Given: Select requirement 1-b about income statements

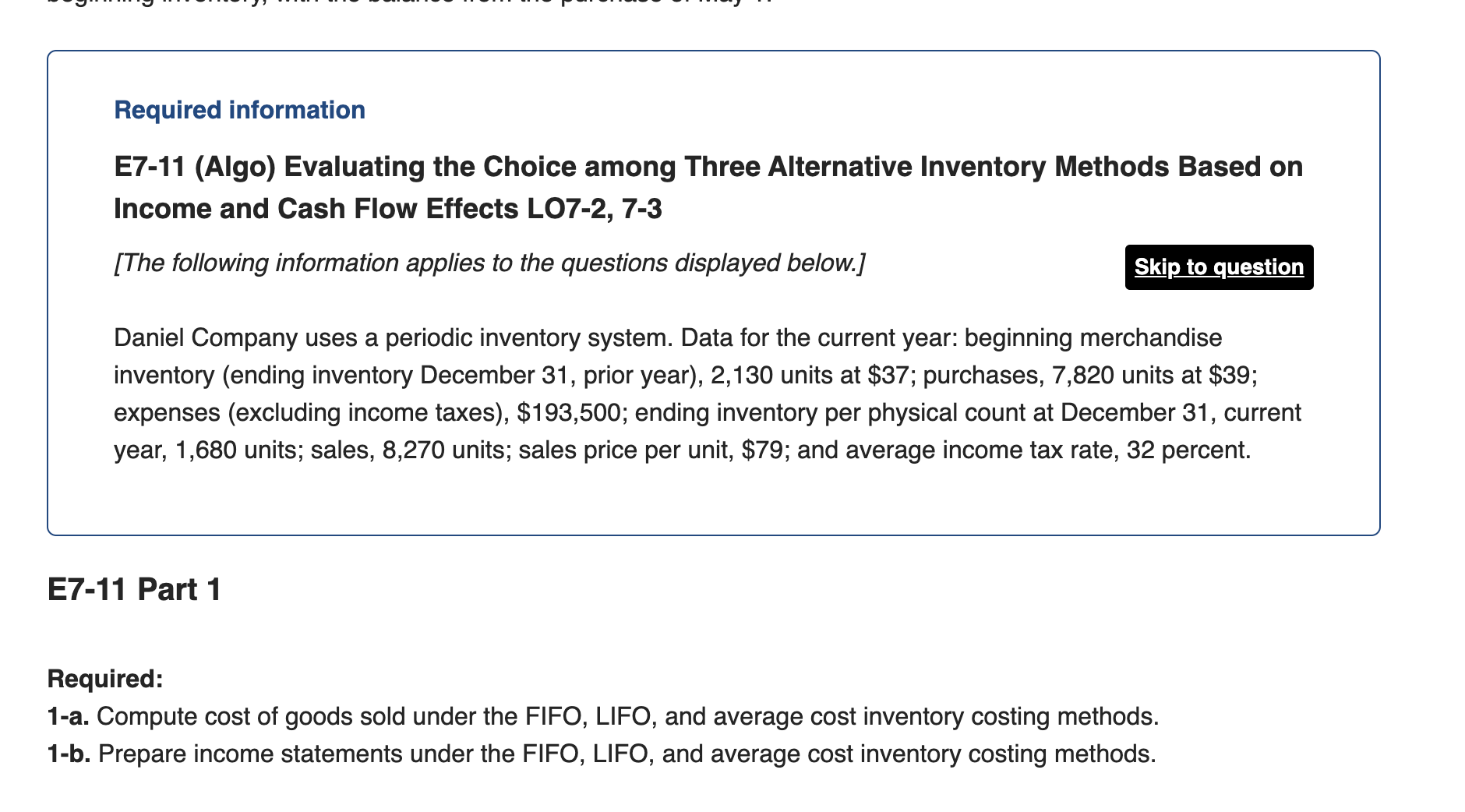Looking at the screenshot, I should click(x=600, y=753).
